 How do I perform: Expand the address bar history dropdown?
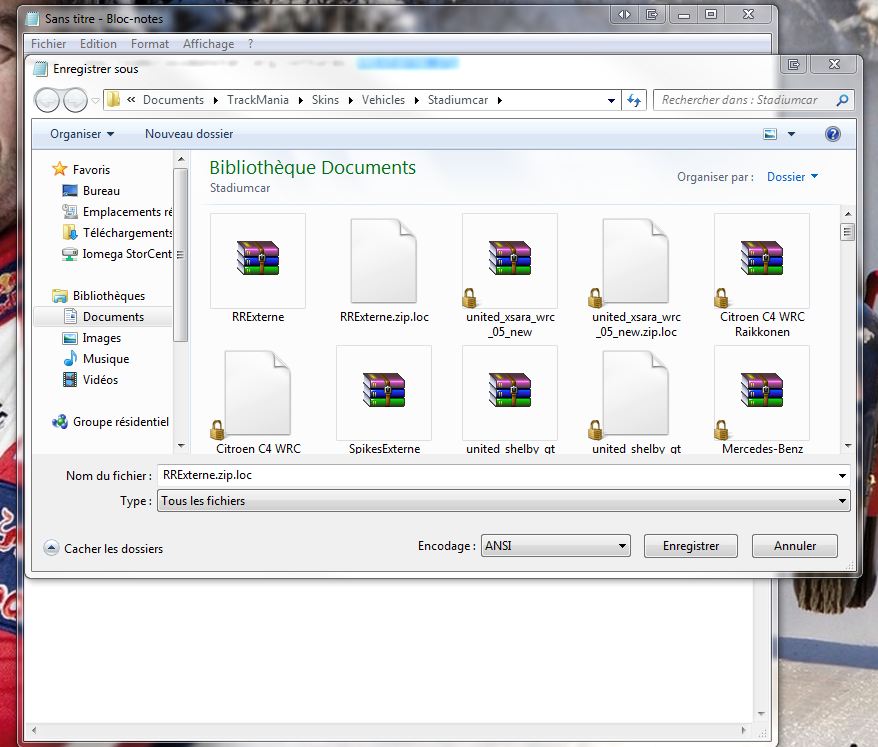coord(611,101)
